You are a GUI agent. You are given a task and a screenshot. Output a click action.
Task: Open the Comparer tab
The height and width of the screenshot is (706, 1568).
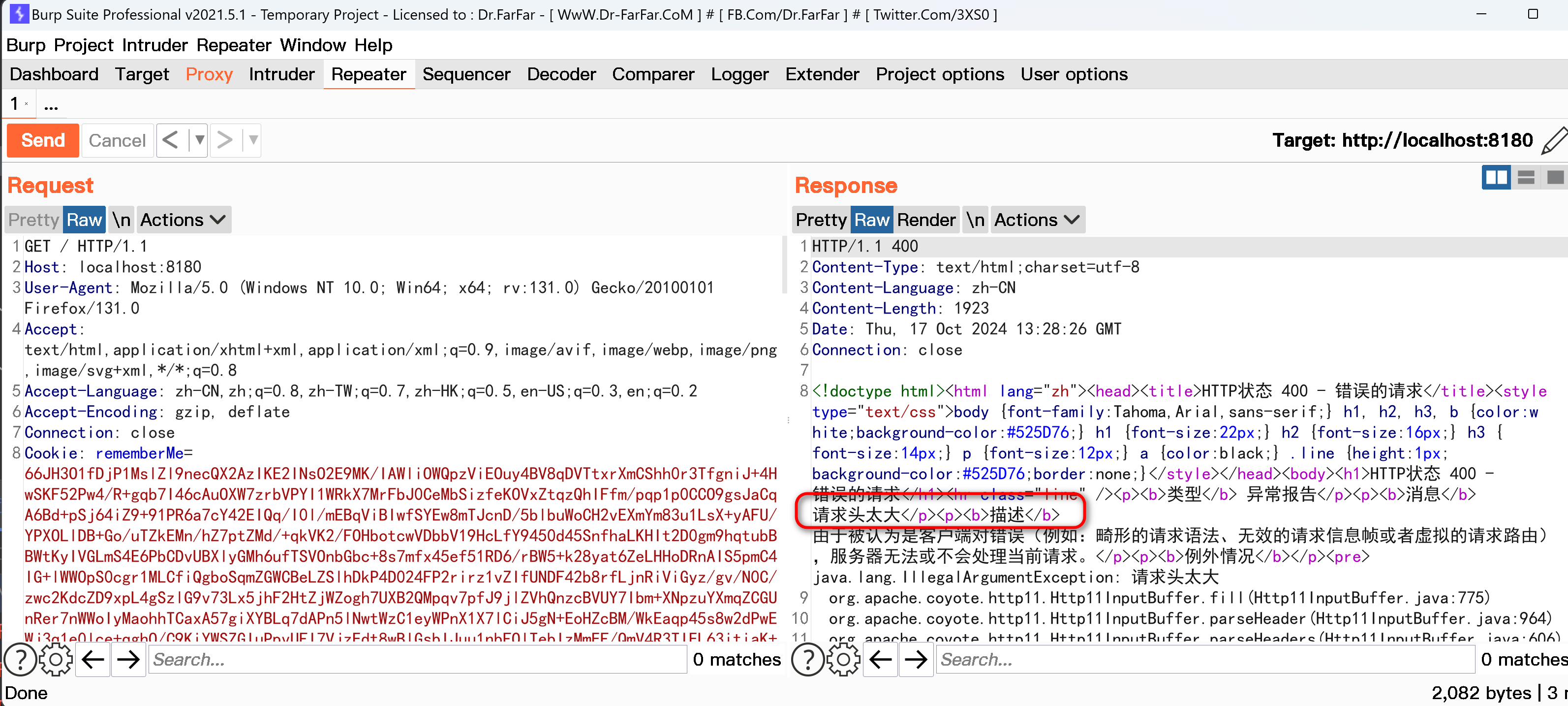[x=653, y=74]
